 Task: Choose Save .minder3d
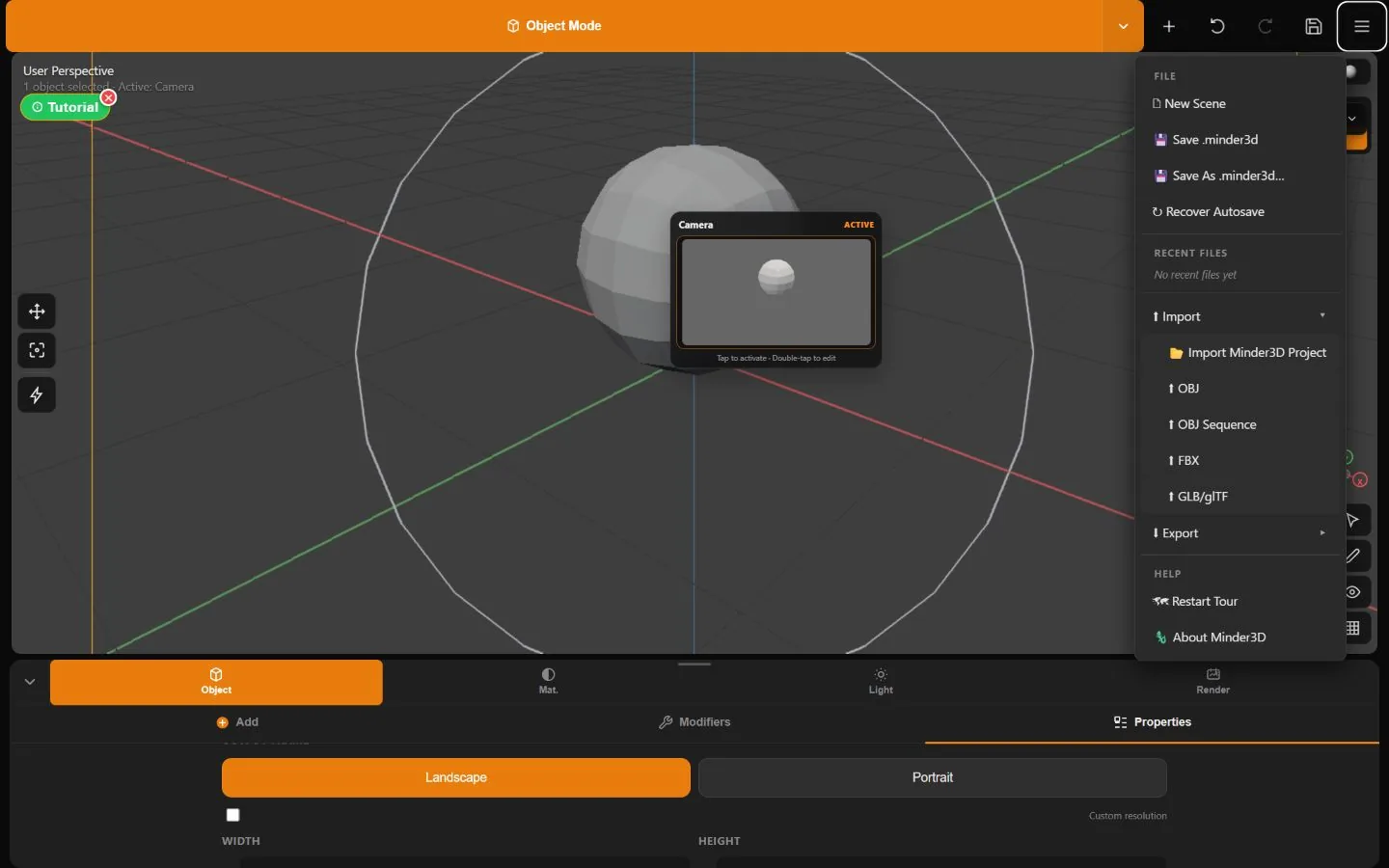click(1240, 140)
